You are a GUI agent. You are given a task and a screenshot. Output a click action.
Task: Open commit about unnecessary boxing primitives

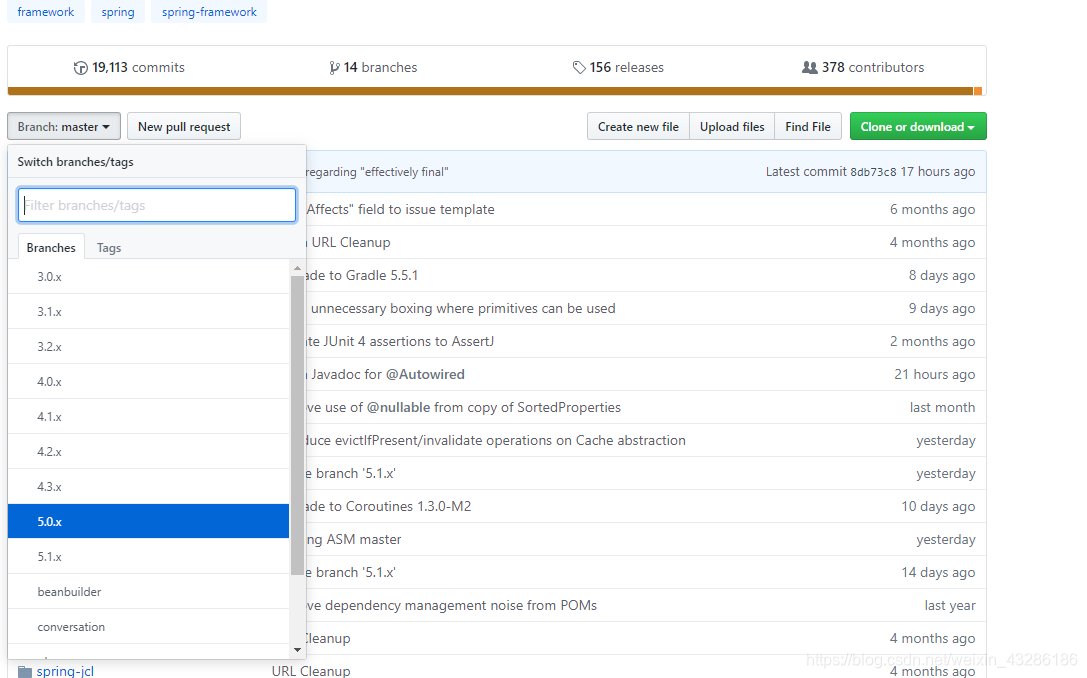(462, 308)
